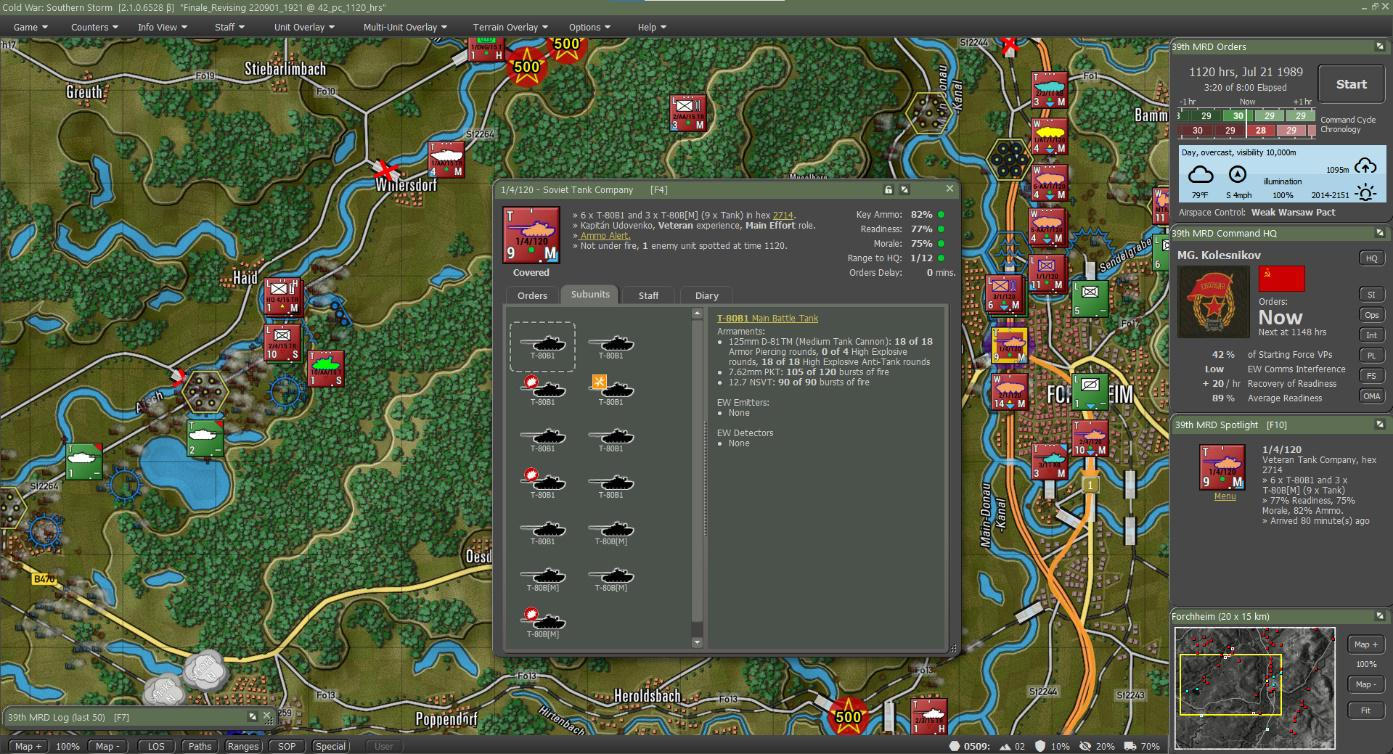Viewport: 1393px width, 754px height.
Task: Select the HQ unit counter near Haid
Action: tap(282, 296)
